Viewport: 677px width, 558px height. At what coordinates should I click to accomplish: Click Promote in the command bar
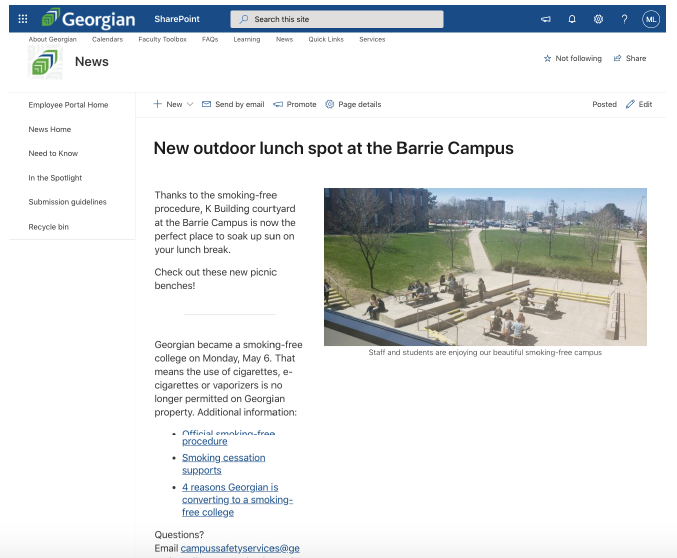click(x=294, y=104)
